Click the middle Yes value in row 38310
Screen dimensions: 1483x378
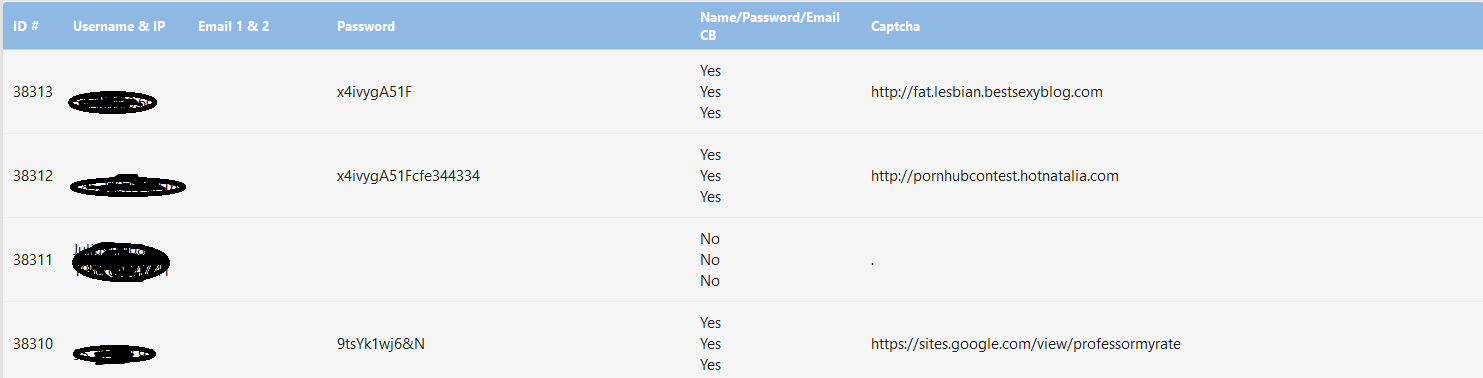(711, 344)
